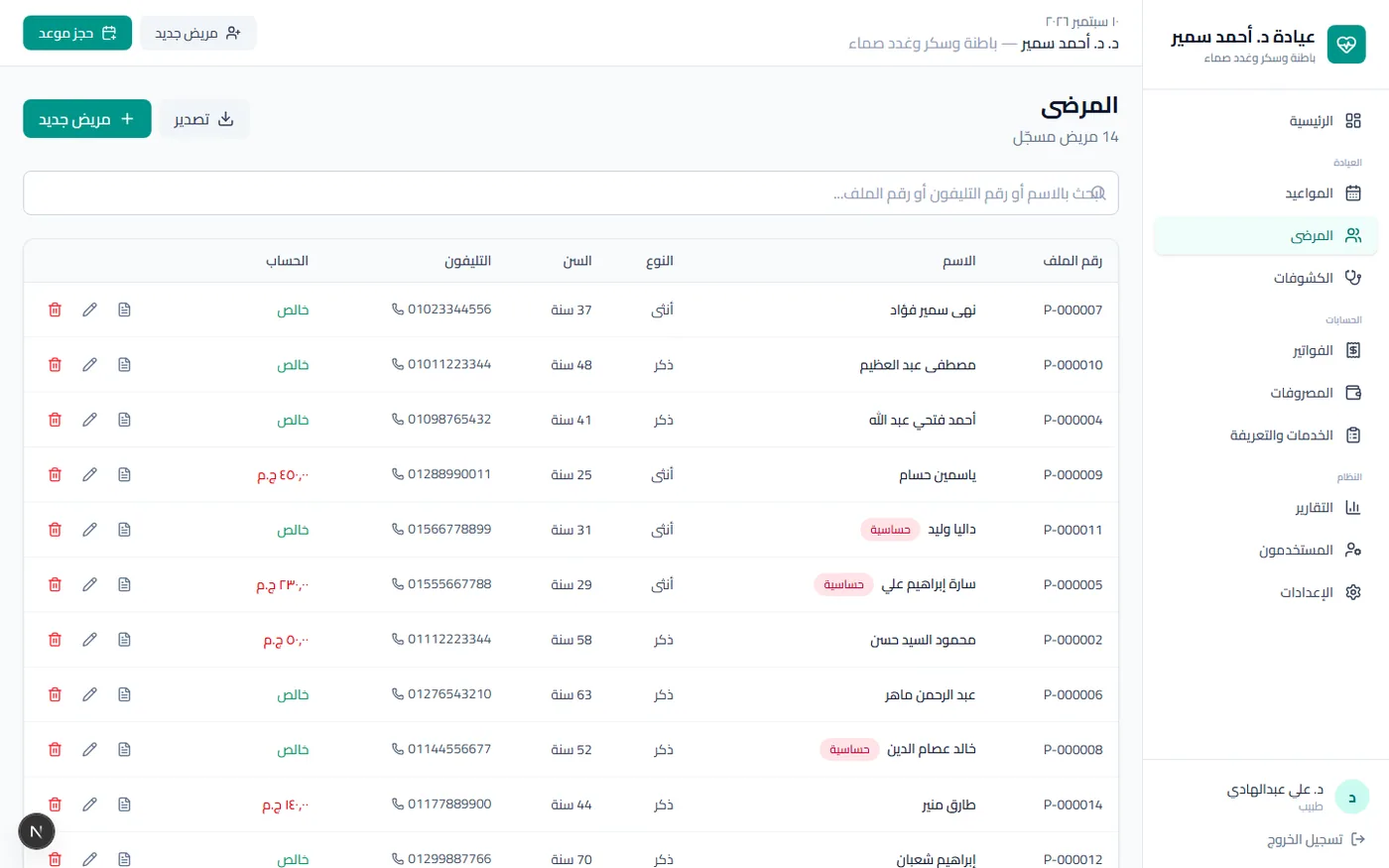Click balance ٤٥٠٫٠٠ ج.م amount
The height and width of the screenshot is (868, 1389).
point(284,475)
